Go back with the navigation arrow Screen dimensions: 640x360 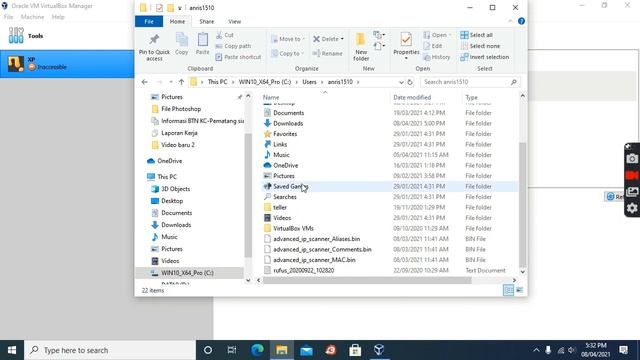point(144,82)
